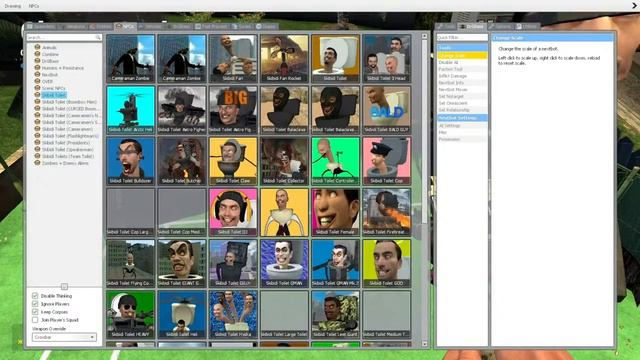Toggle the Disable Thinking checkbox

point(35,296)
